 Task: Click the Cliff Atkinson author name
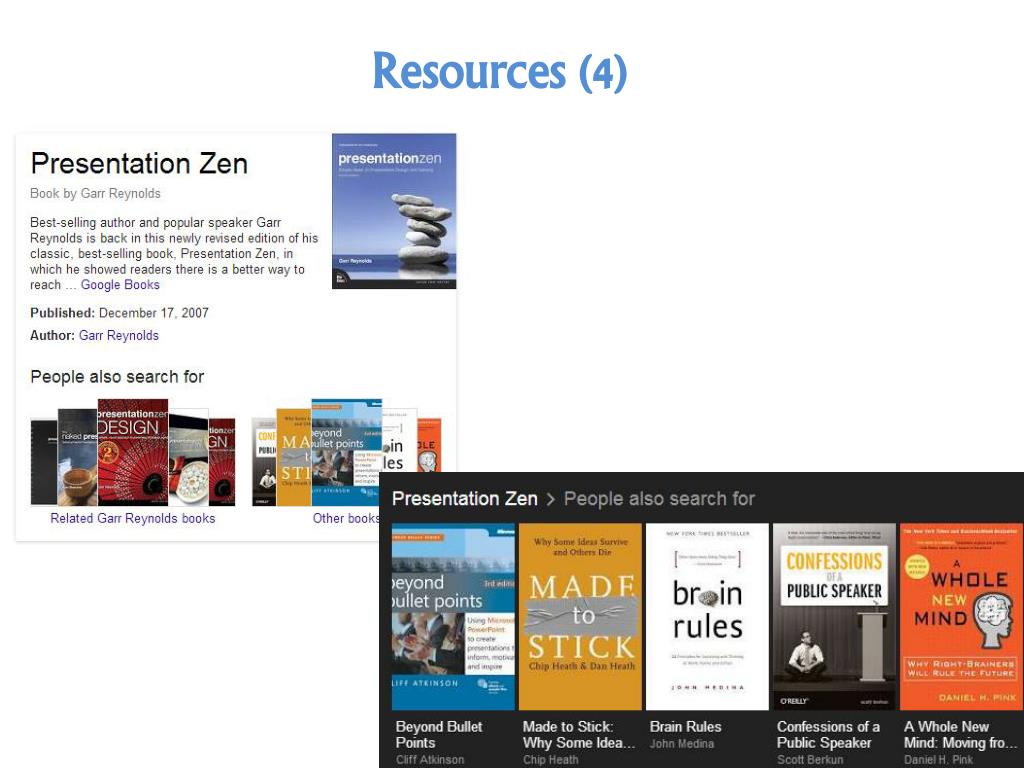click(x=430, y=760)
